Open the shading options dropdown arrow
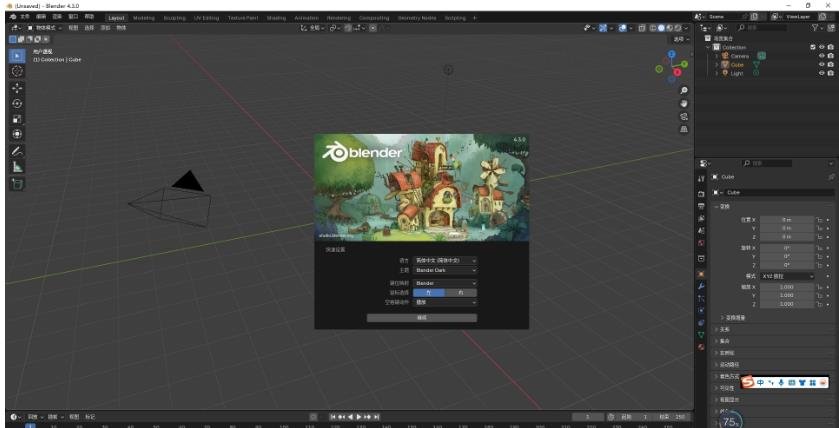The width and height of the screenshot is (839, 428). [x=687, y=28]
